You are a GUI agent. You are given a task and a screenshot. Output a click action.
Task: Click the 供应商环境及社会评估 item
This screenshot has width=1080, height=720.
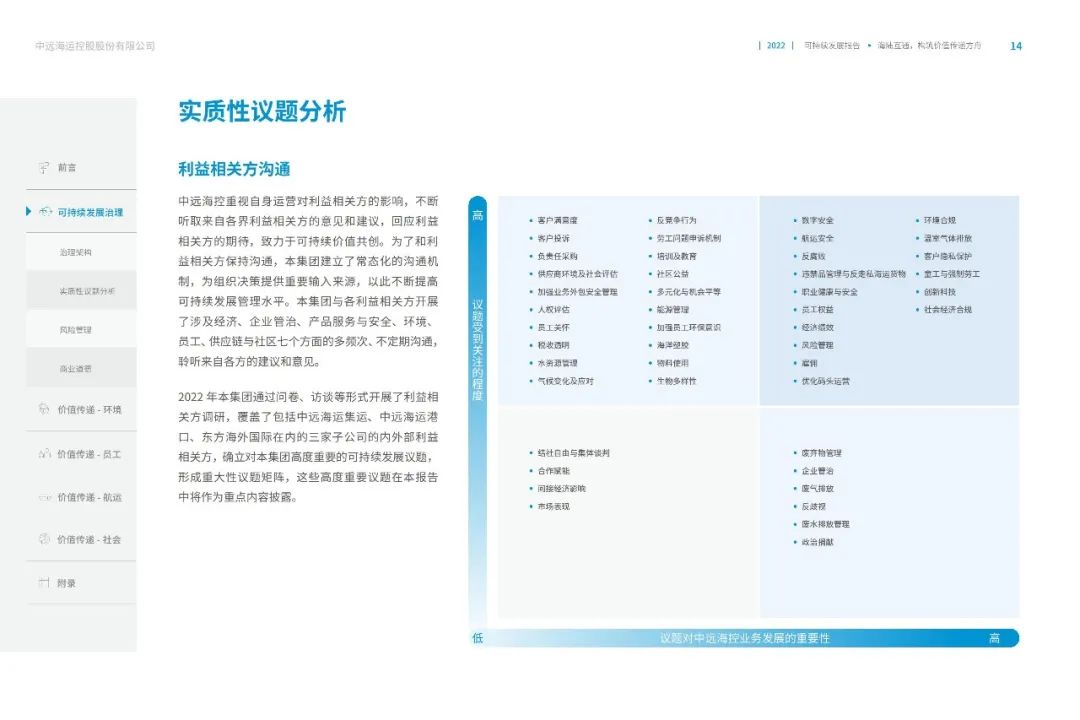click(577, 274)
